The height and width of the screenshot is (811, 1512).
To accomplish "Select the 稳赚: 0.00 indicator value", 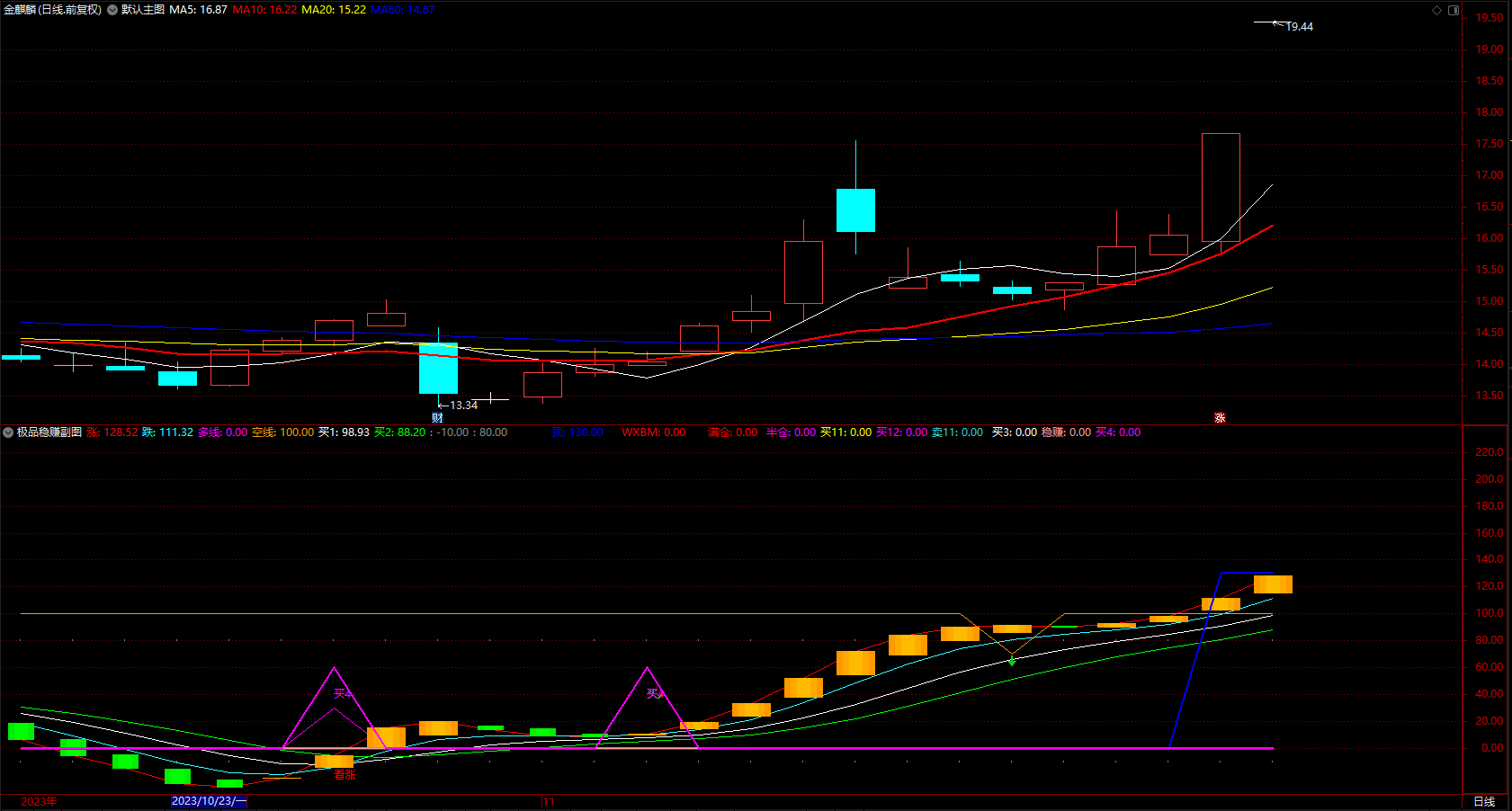I will click(x=1066, y=432).
